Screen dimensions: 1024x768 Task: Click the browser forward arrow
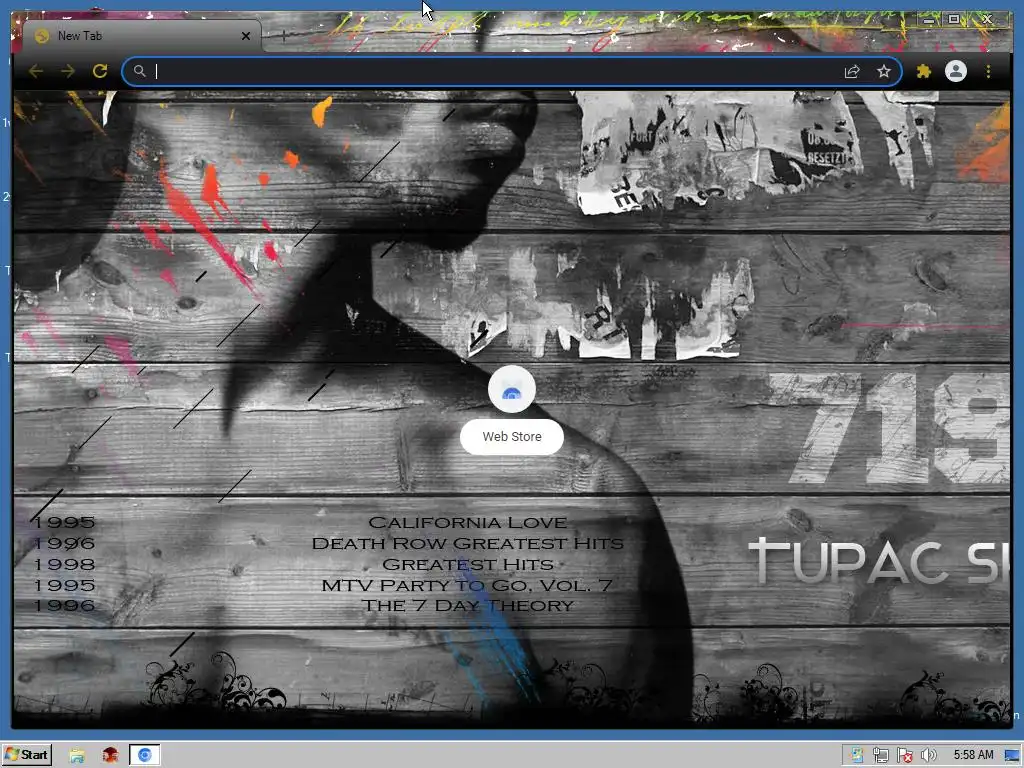(x=68, y=71)
